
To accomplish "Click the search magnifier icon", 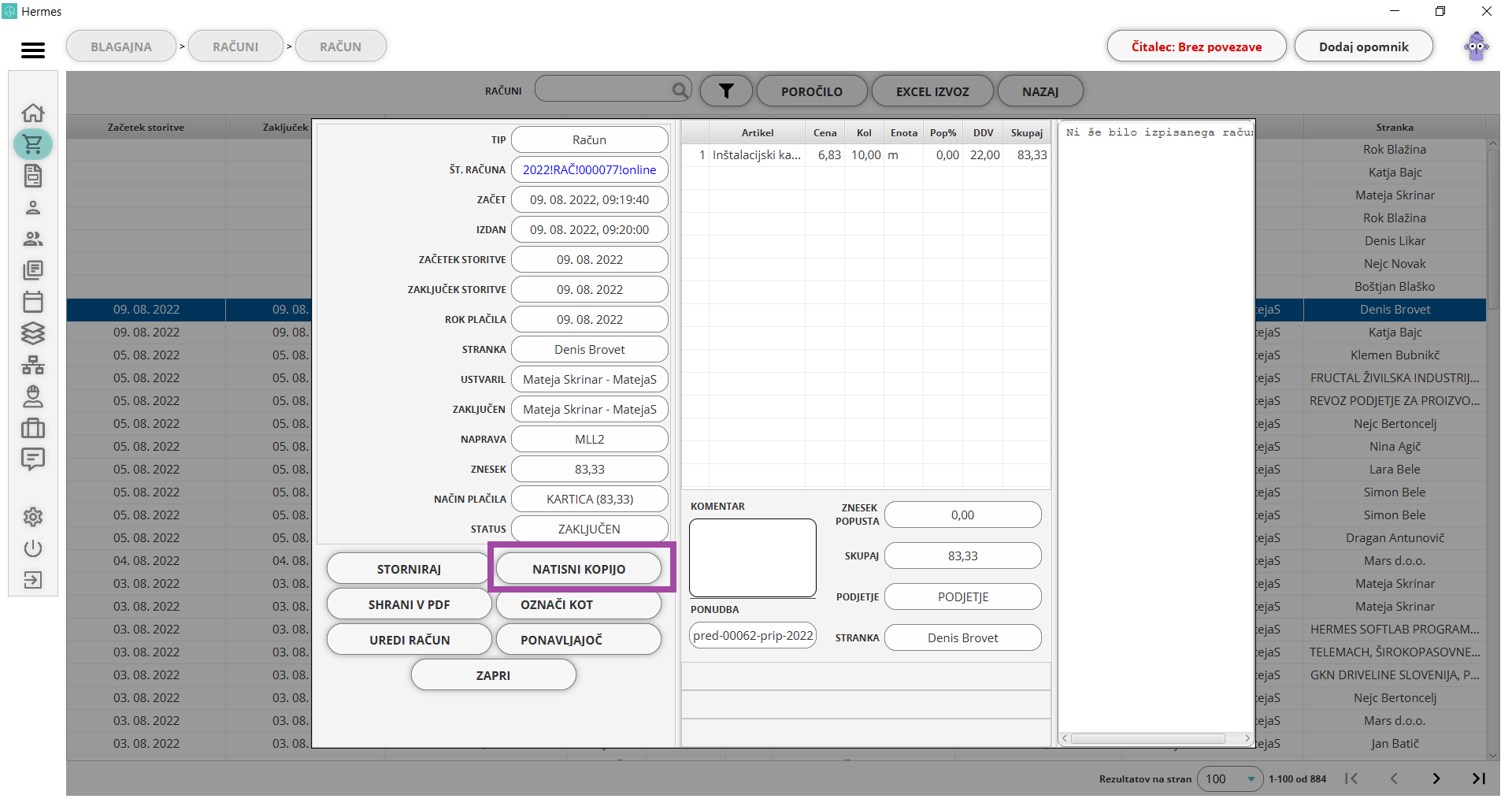I will pos(680,91).
